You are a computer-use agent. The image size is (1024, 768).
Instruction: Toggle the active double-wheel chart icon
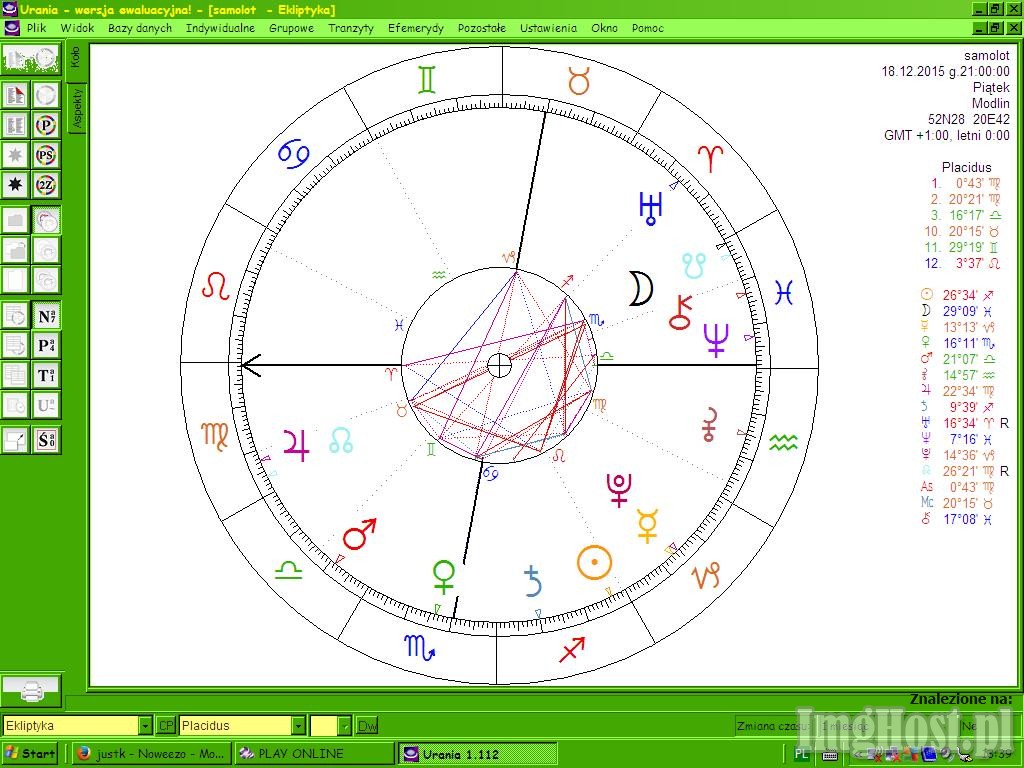(x=46, y=221)
